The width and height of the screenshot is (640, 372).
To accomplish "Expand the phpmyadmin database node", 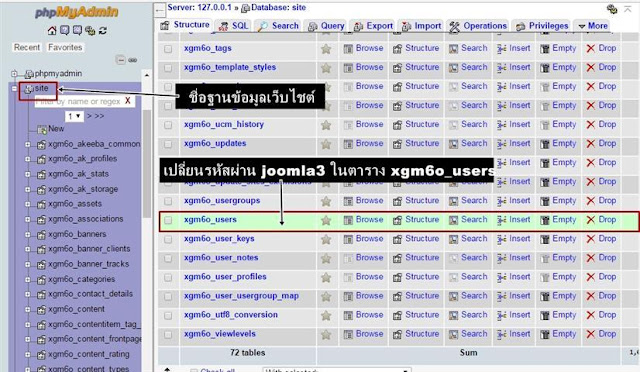I will point(14,74).
